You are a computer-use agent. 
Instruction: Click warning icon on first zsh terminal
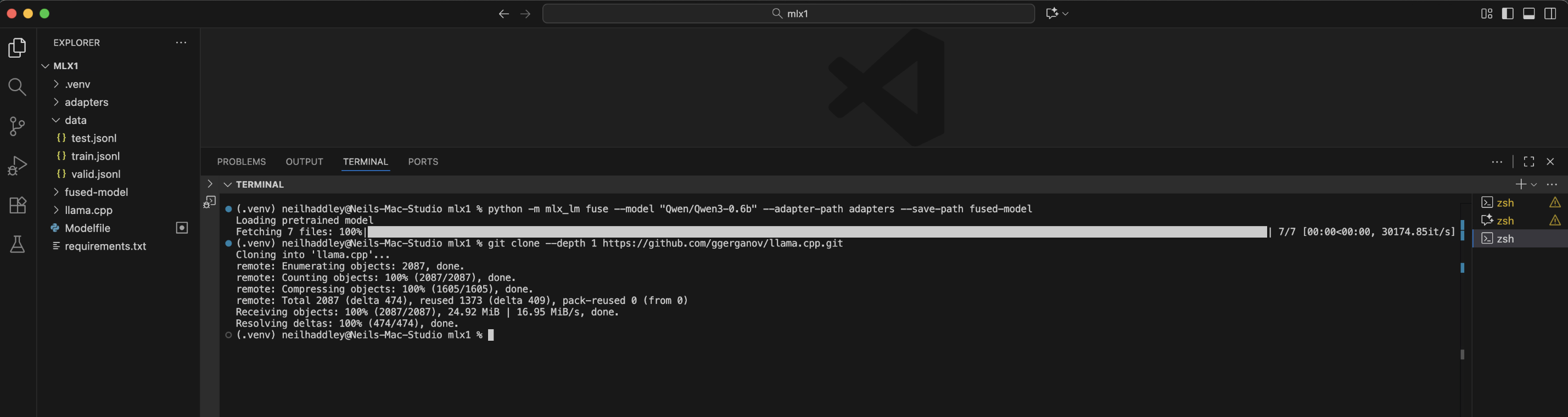click(1555, 202)
